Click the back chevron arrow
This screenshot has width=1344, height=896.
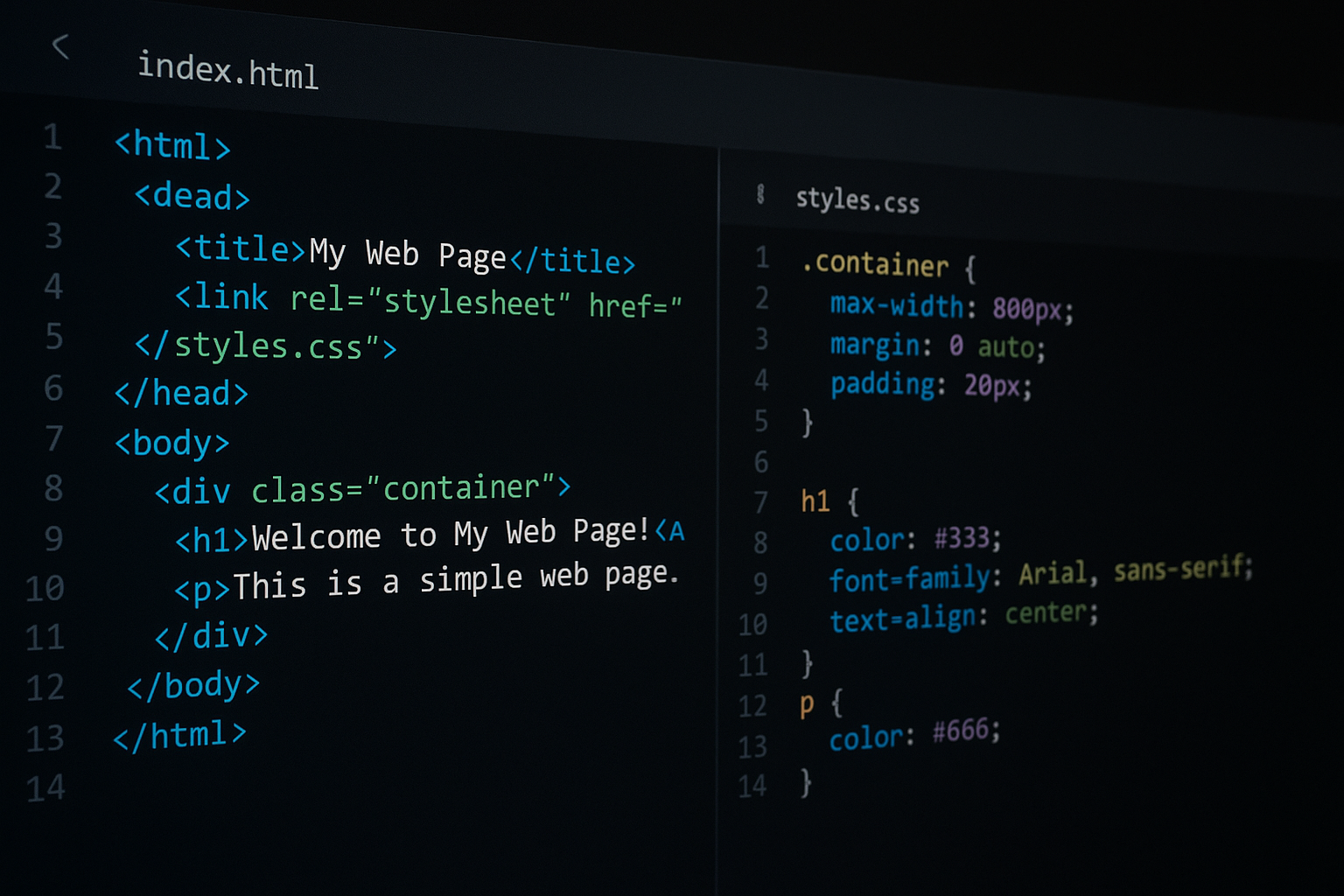60,46
